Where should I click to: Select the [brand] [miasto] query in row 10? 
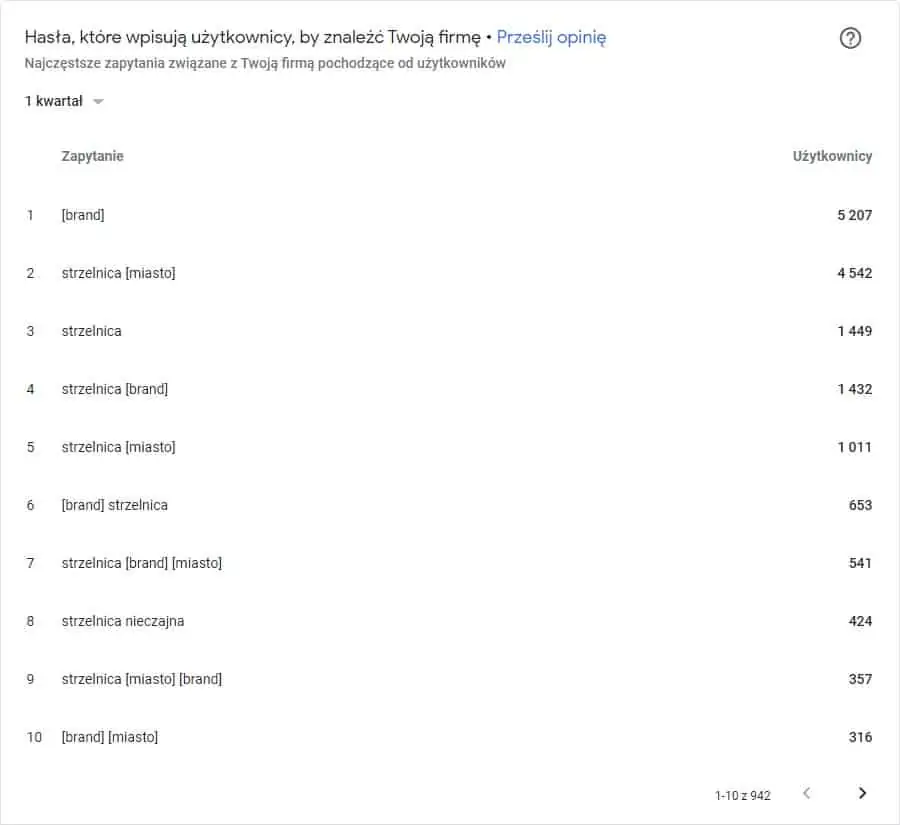click(x=110, y=737)
